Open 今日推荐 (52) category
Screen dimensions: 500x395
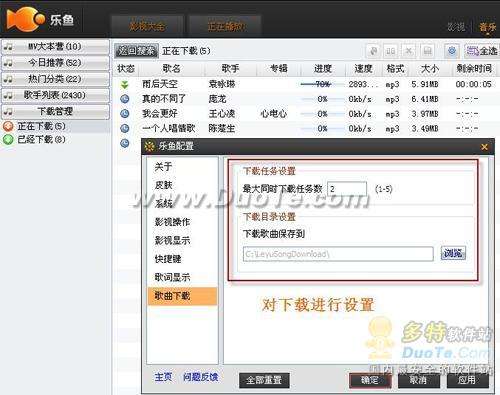(x=55, y=63)
